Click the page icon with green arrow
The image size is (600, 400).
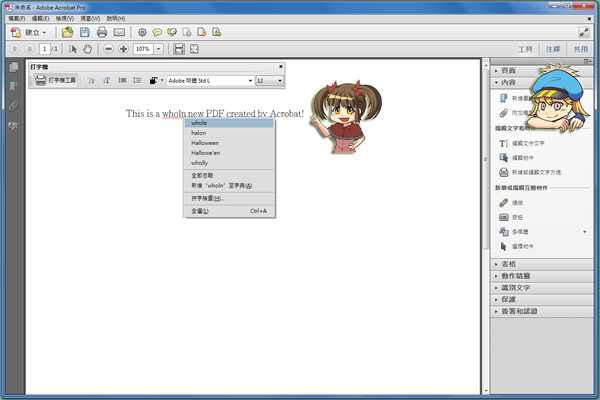point(217,33)
